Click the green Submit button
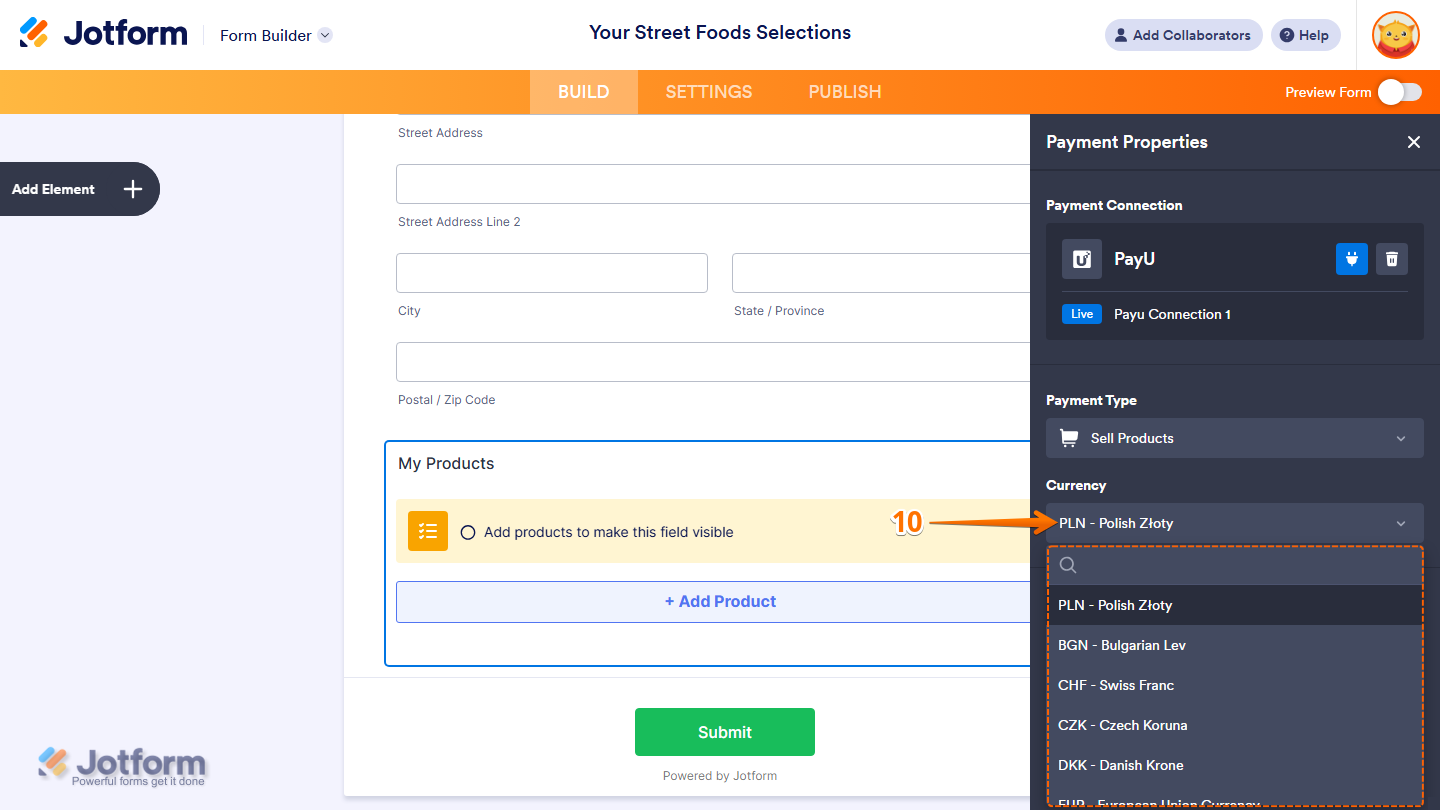 click(724, 732)
